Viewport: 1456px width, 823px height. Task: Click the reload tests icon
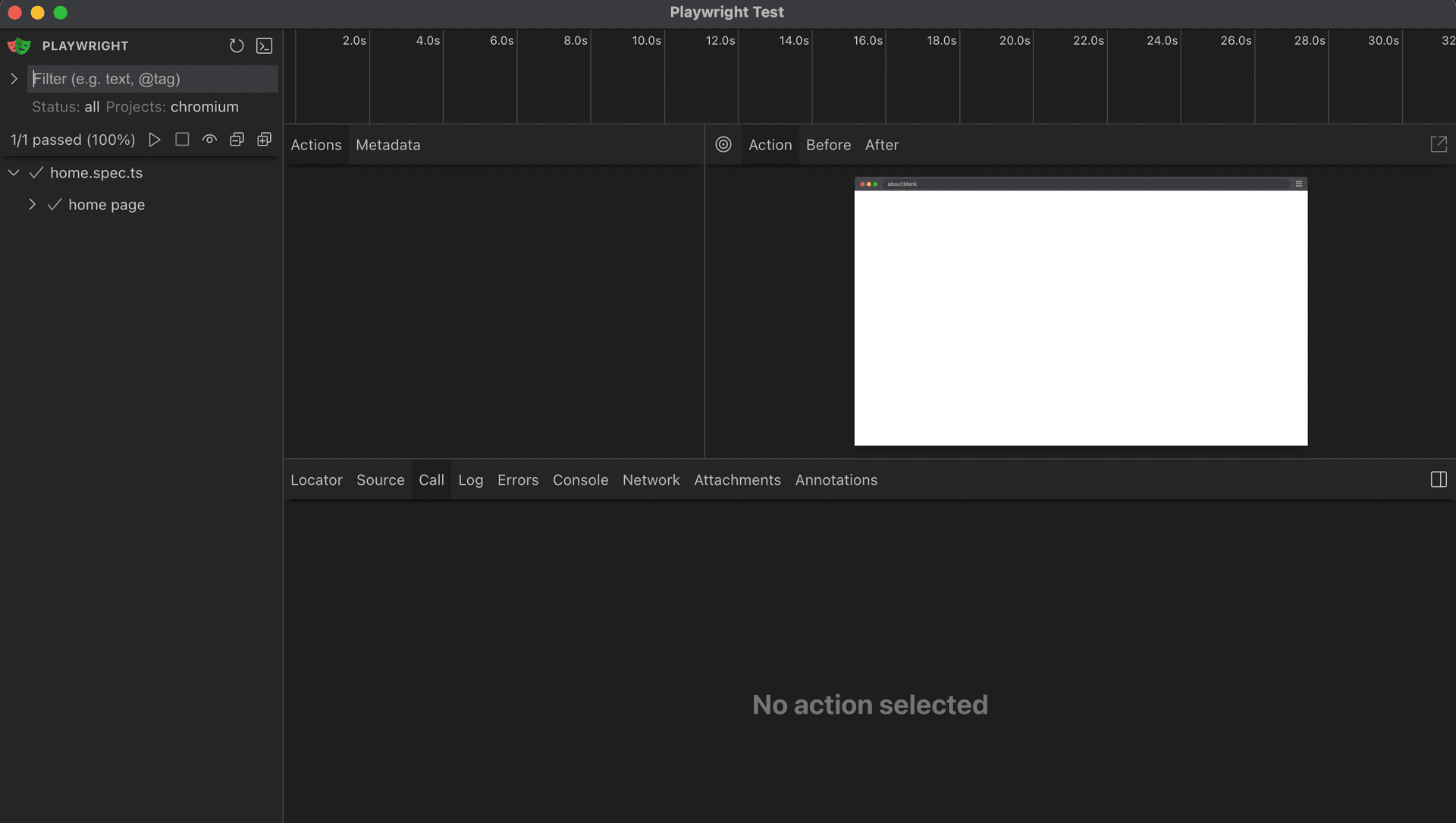[237, 46]
